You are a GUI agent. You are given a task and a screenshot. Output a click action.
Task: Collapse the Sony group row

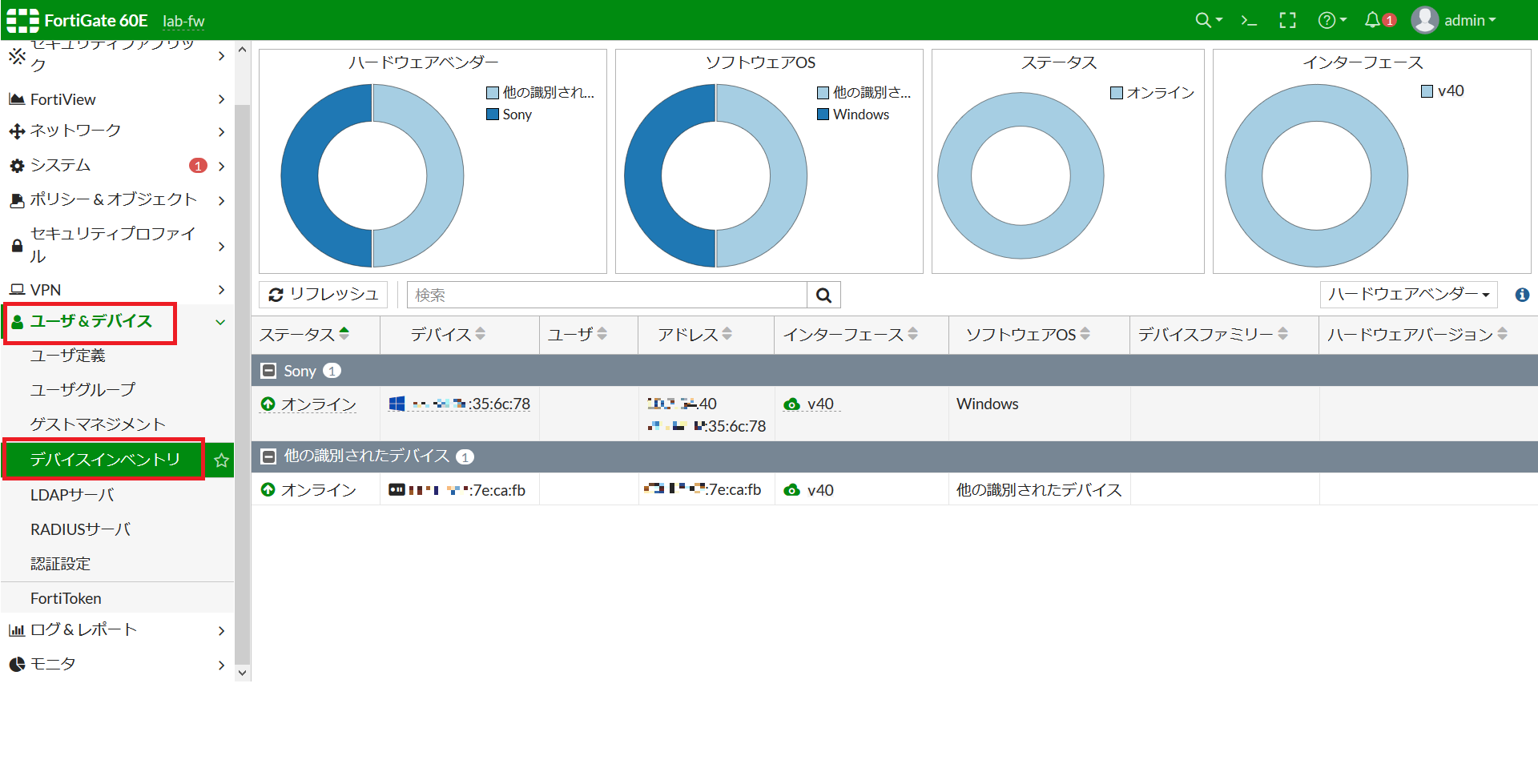269,371
